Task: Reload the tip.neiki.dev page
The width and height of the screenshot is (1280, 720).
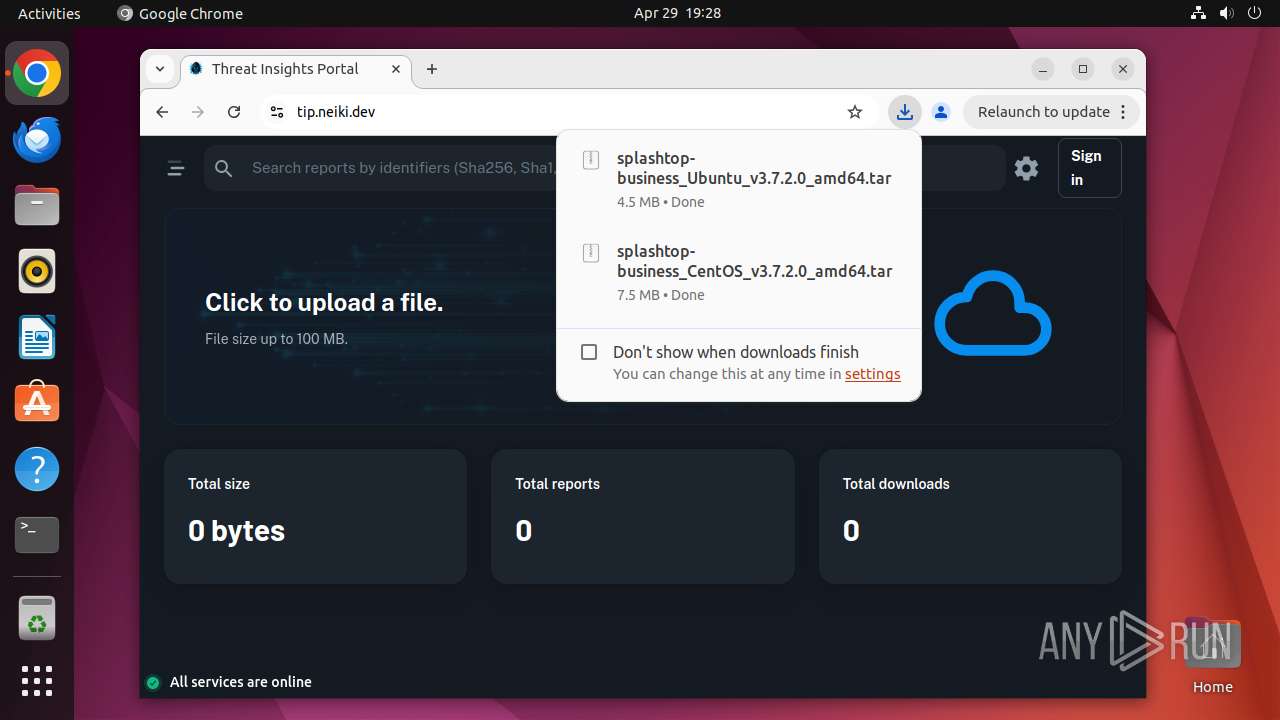Action: tap(234, 112)
